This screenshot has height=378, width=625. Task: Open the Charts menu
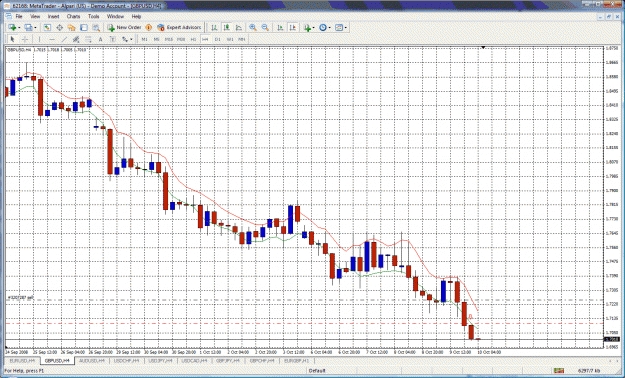point(73,16)
